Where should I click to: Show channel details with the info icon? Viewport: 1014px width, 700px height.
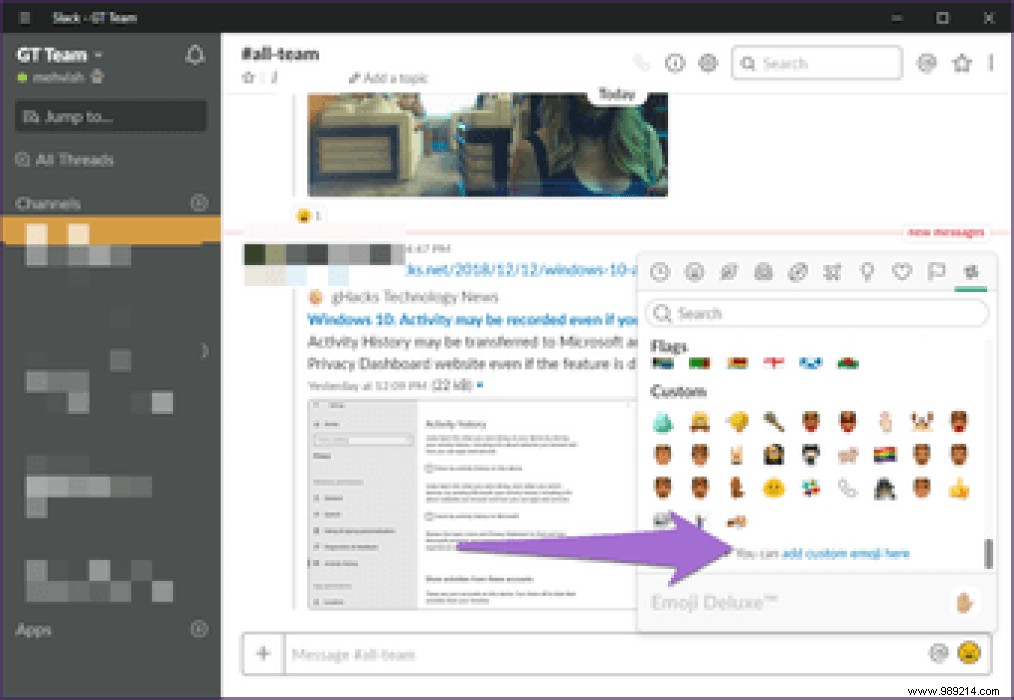tap(675, 62)
